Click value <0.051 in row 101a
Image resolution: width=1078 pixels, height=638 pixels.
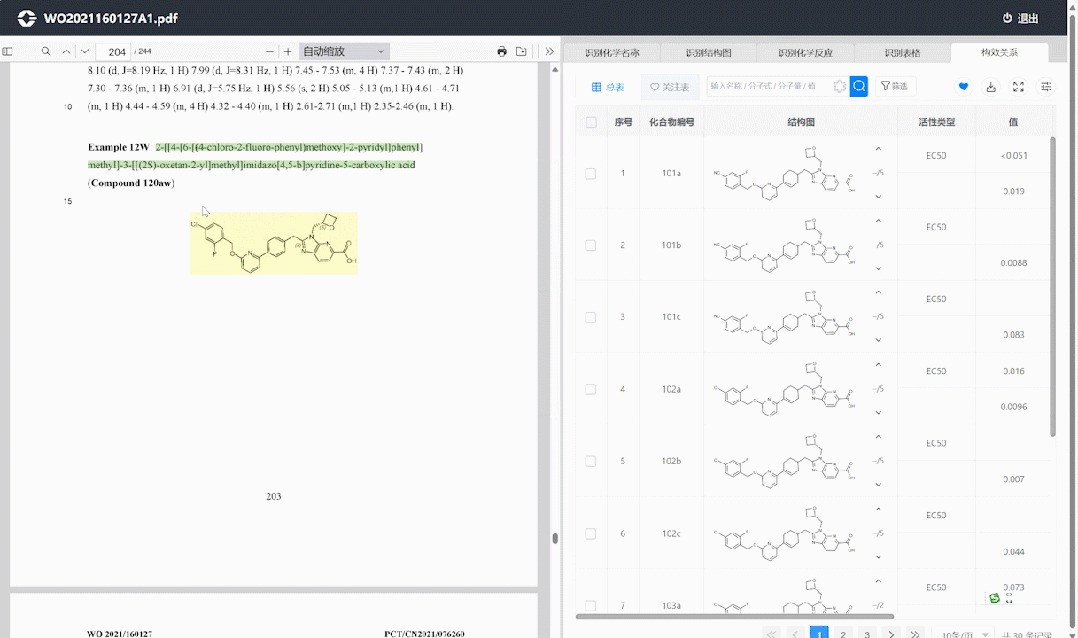(1014, 155)
